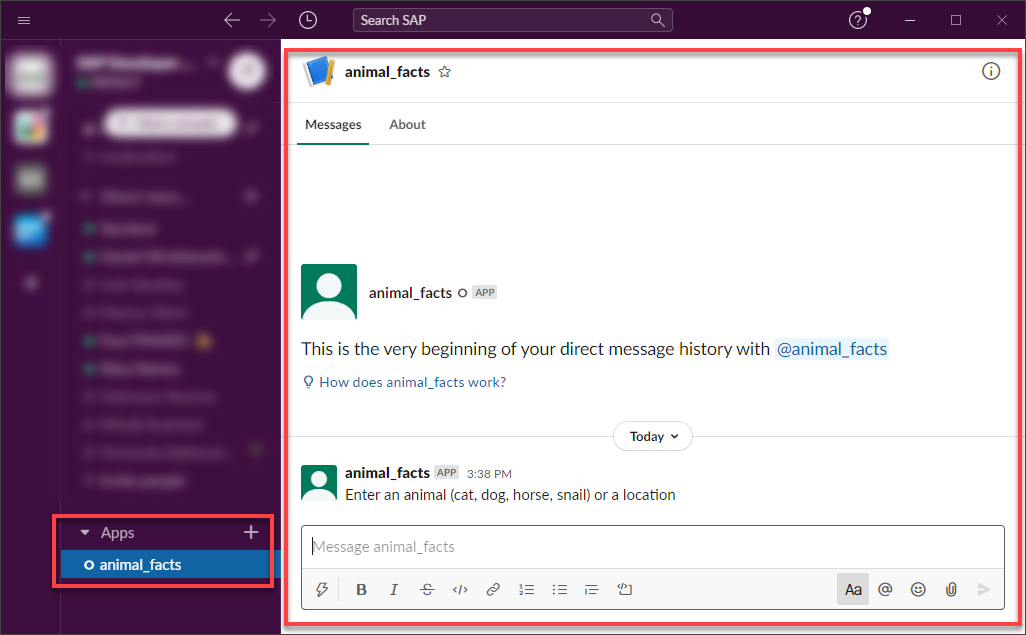Image resolution: width=1026 pixels, height=635 pixels.
Task: Apply italic formatting in composer
Action: [x=394, y=589]
